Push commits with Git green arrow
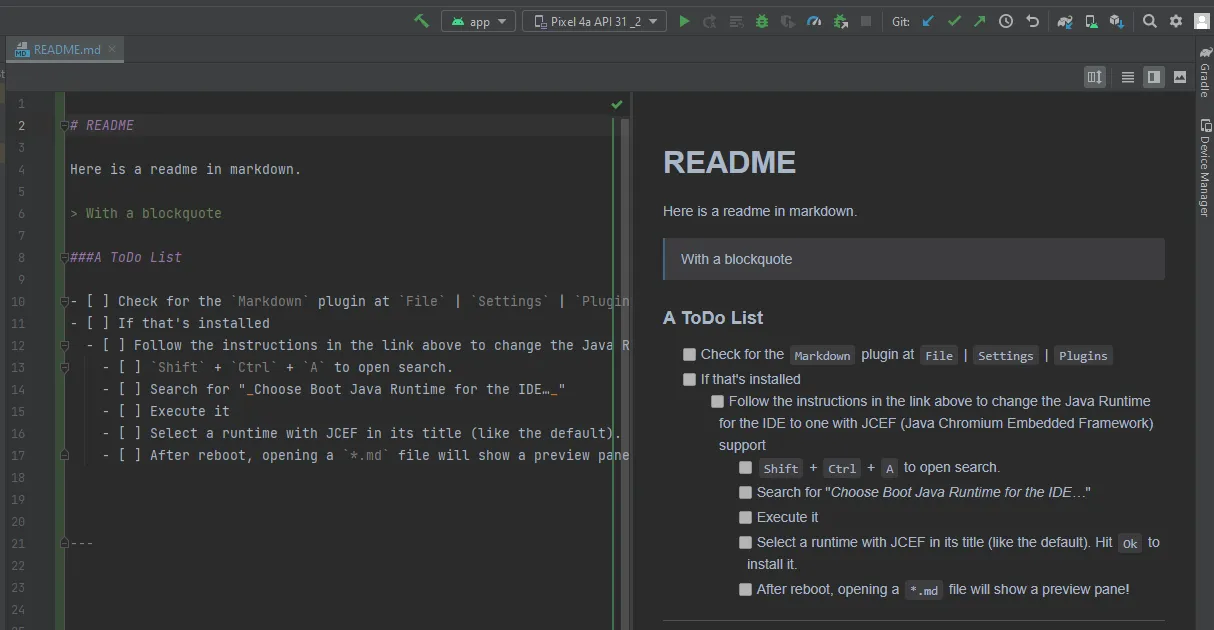This screenshot has height=630, width=1214. point(980,21)
